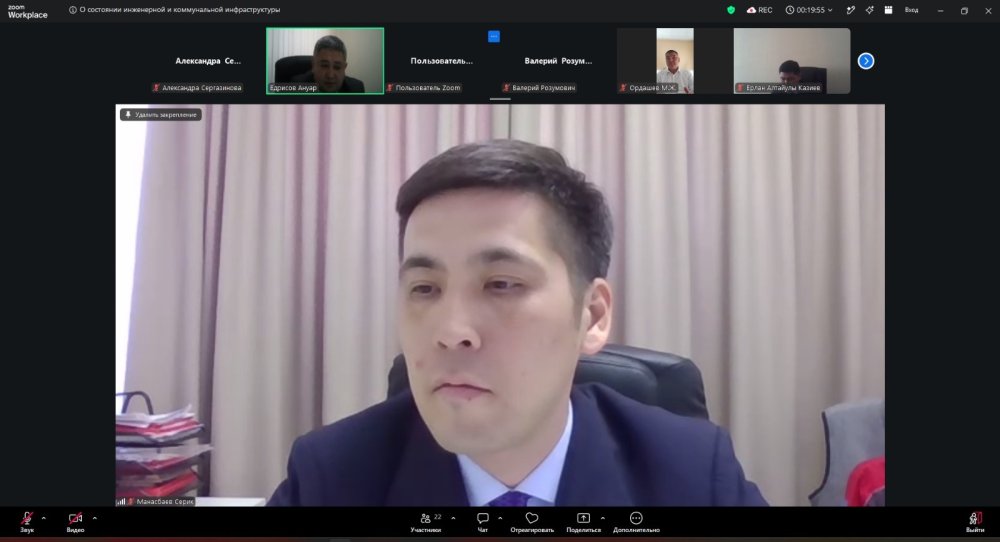Select Ерлан Алтайұлы Казиев video thumbnail
This screenshot has width=1000, height=542.
(x=791, y=61)
